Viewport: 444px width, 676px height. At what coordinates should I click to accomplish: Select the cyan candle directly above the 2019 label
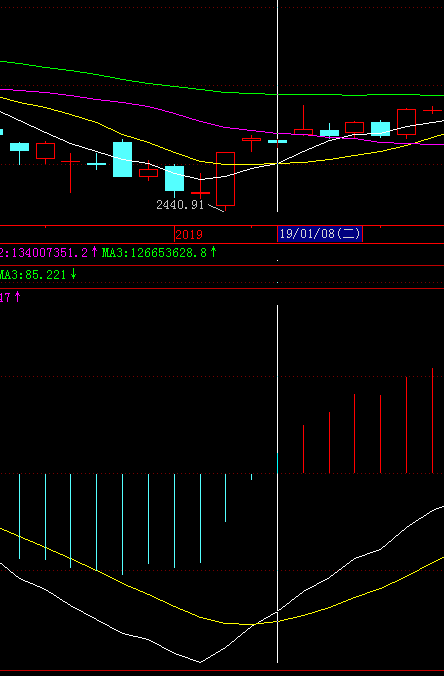click(x=175, y=178)
